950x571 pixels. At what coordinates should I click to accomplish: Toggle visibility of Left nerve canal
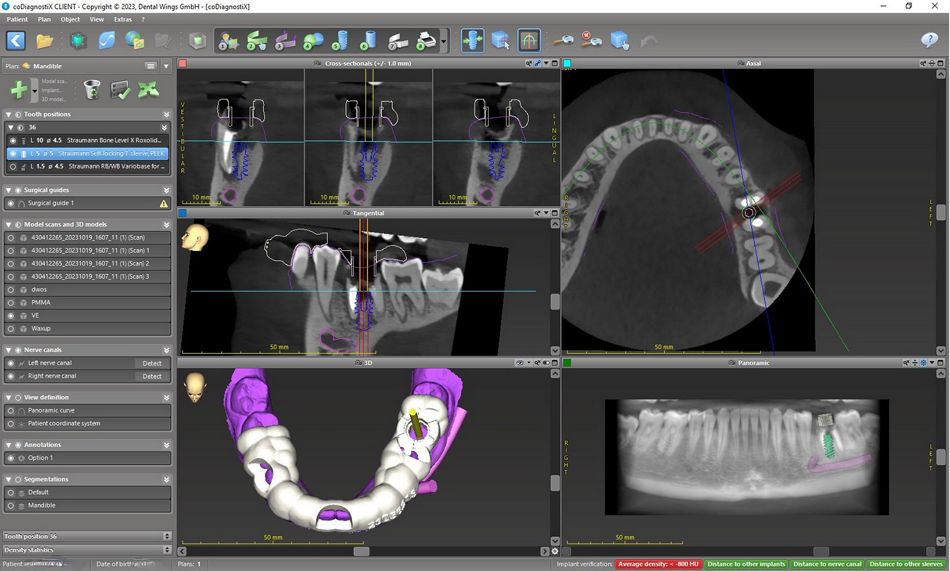[x=11, y=363]
